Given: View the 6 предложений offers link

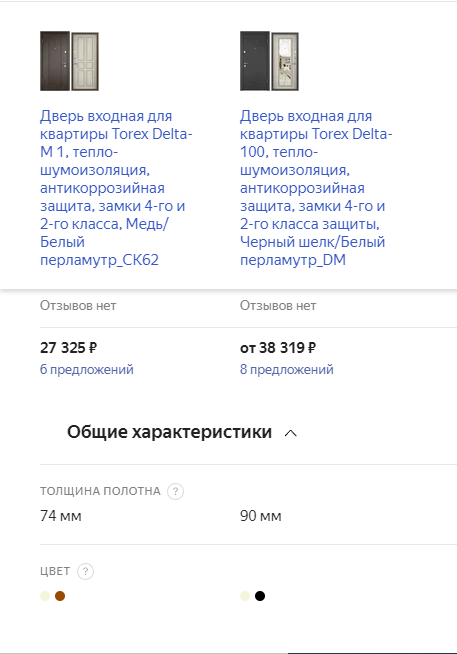Looking at the screenshot, I should (87, 370).
